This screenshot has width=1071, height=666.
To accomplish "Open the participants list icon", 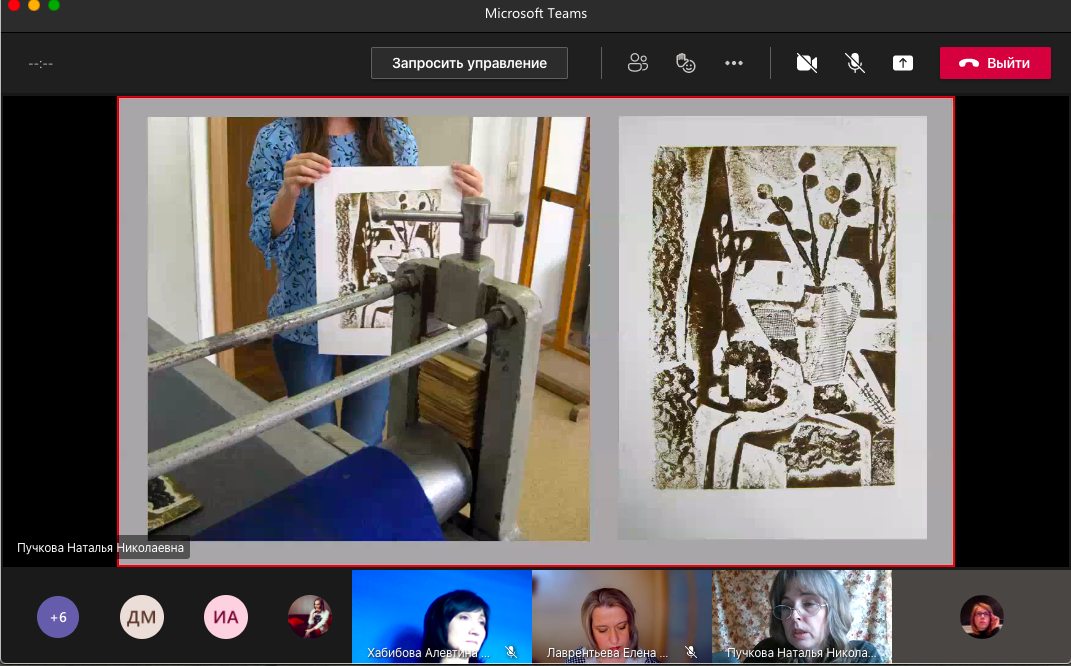I will [638, 63].
